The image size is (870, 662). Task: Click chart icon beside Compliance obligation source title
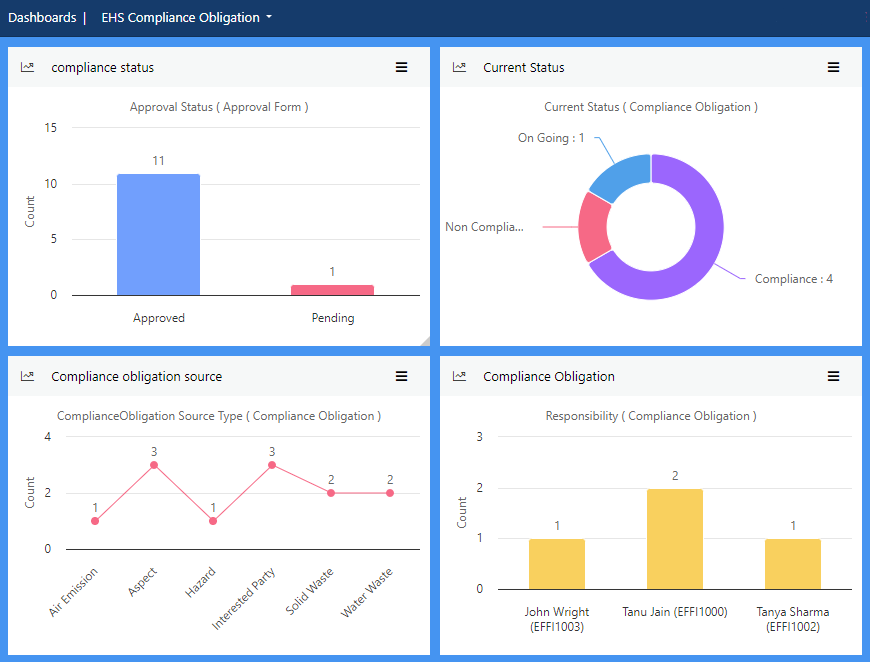27,377
